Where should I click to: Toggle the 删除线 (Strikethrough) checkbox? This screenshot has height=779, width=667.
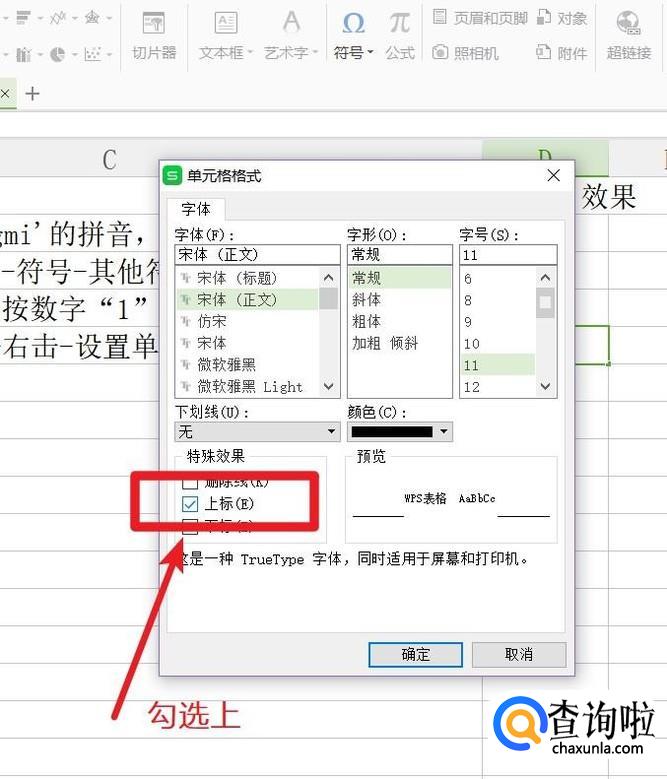pos(190,483)
